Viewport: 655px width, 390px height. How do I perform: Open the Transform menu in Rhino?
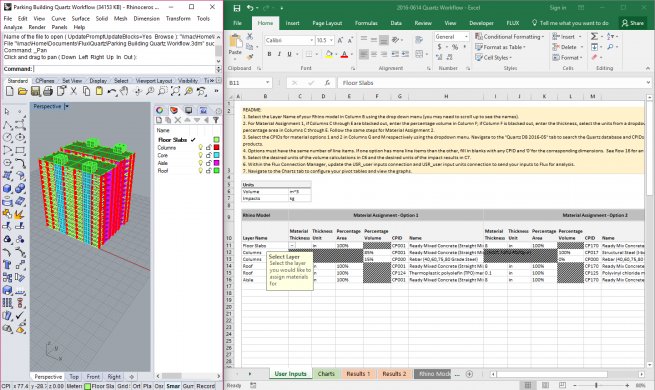(x=178, y=19)
